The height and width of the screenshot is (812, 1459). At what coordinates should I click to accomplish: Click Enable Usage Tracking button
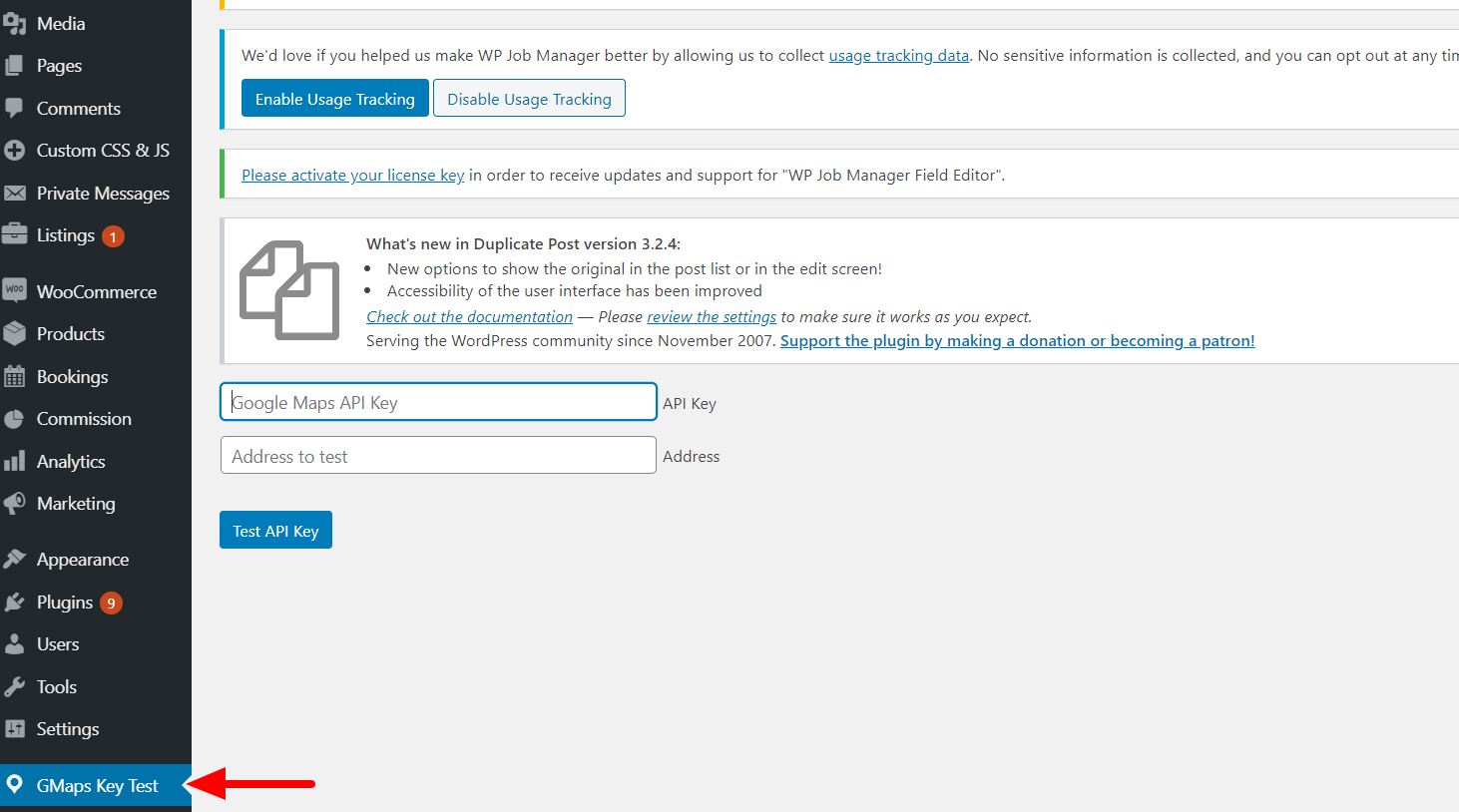tap(335, 99)
